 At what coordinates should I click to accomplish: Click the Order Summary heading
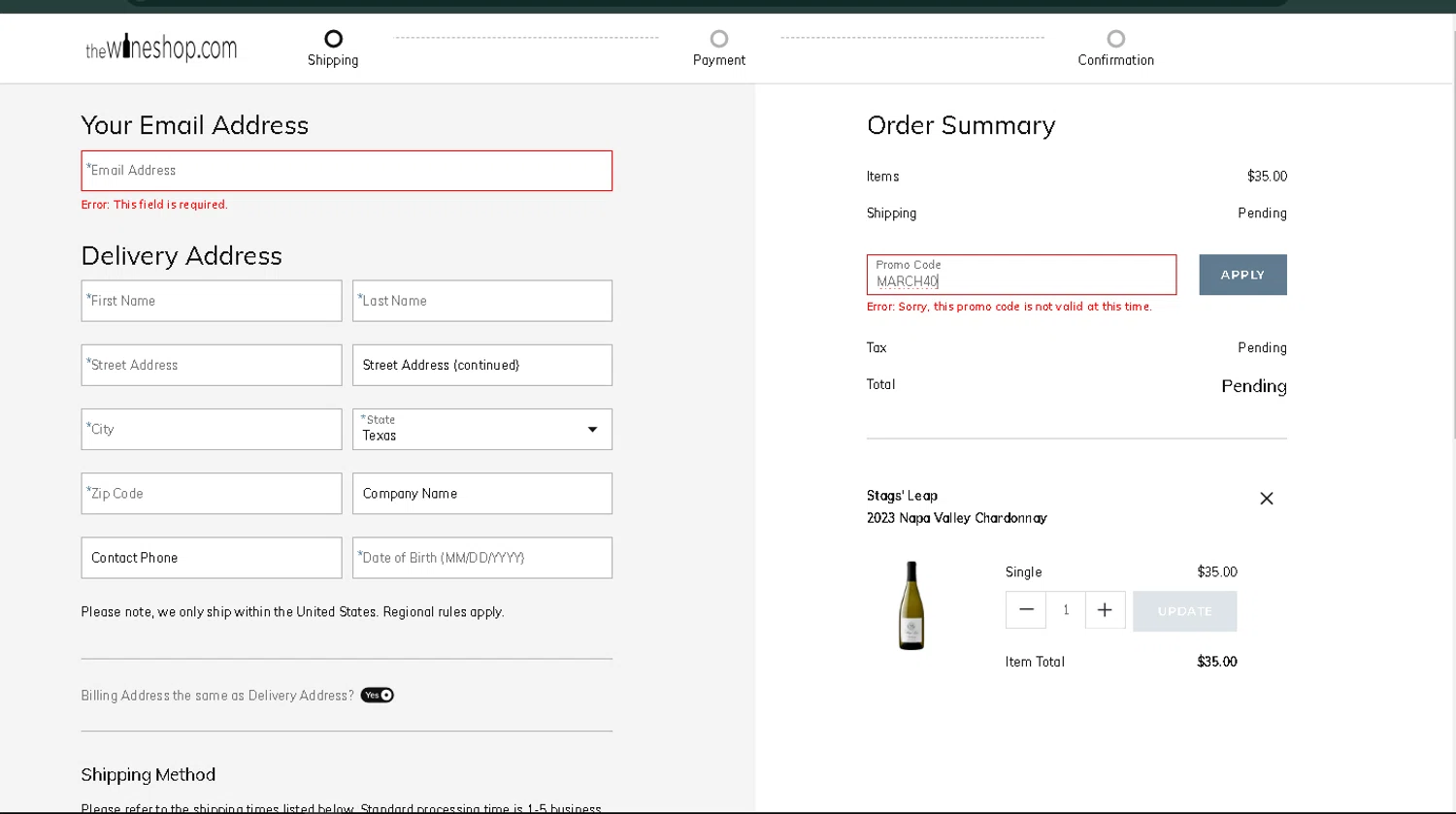point(961,125)
